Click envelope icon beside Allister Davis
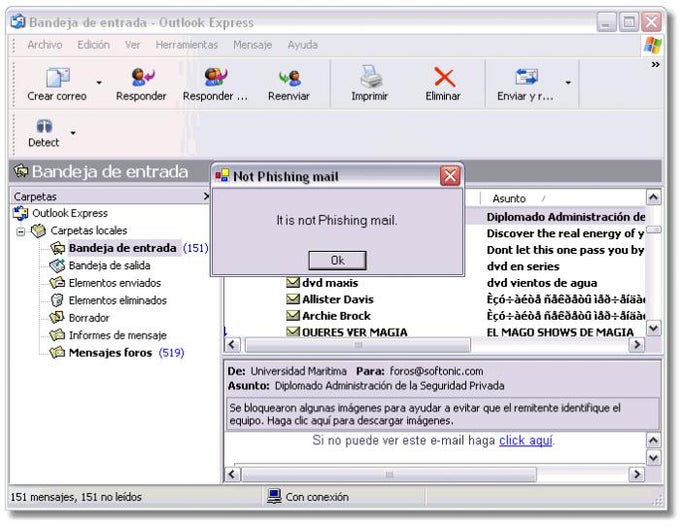Viewport: 680px width, 527px height. [x=293, y=299]
